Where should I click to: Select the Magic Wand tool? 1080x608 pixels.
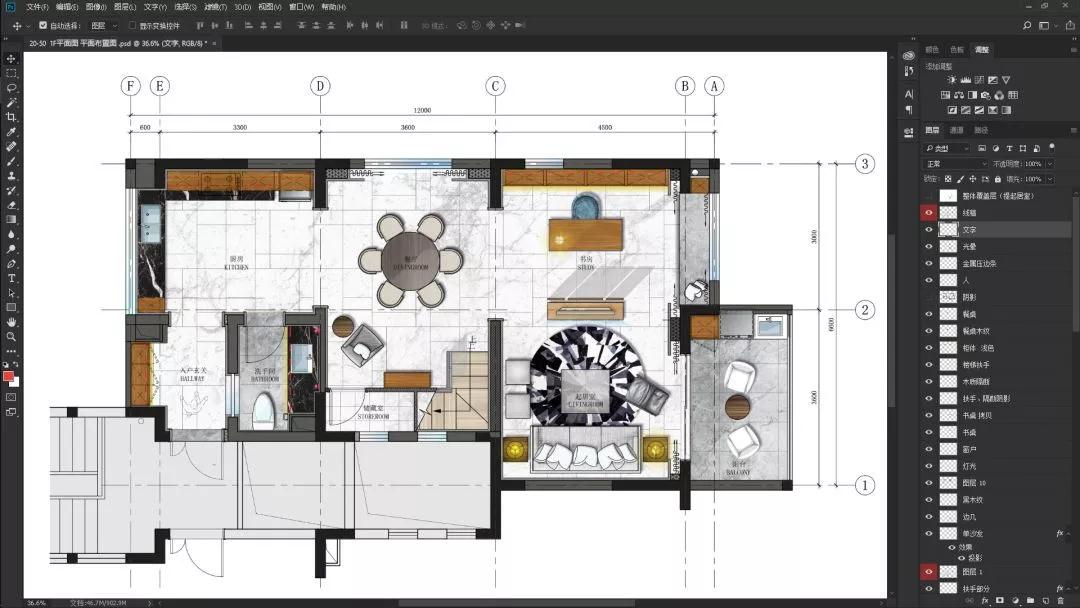(x=11, y=103)
